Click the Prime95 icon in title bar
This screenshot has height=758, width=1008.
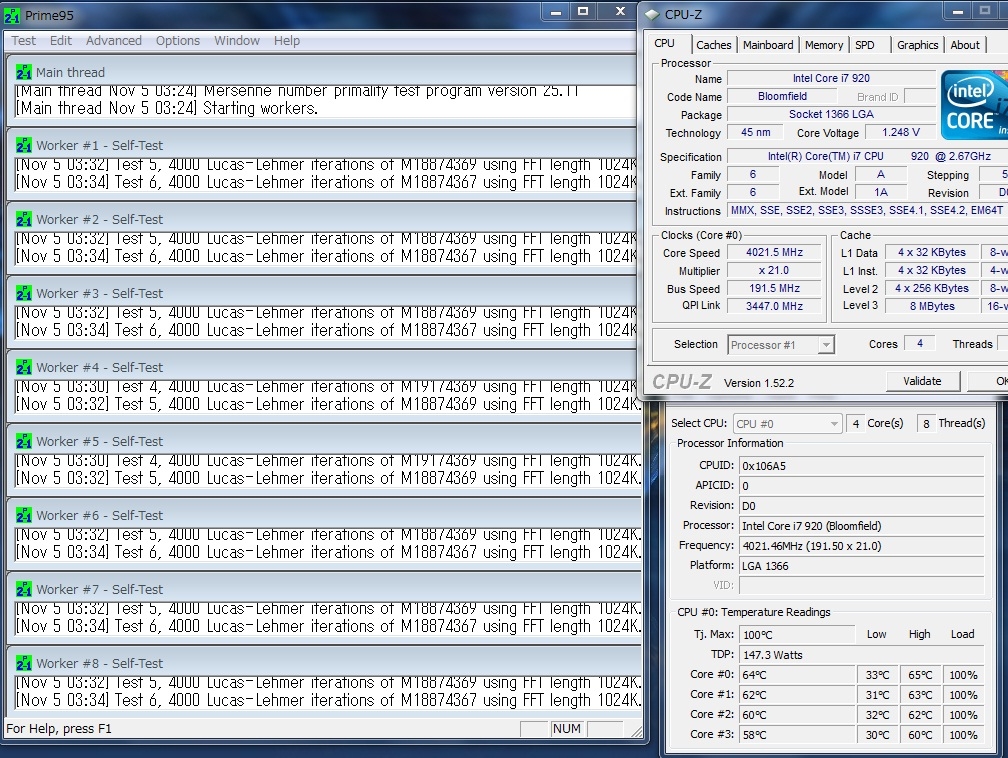[x=13, y=15]
